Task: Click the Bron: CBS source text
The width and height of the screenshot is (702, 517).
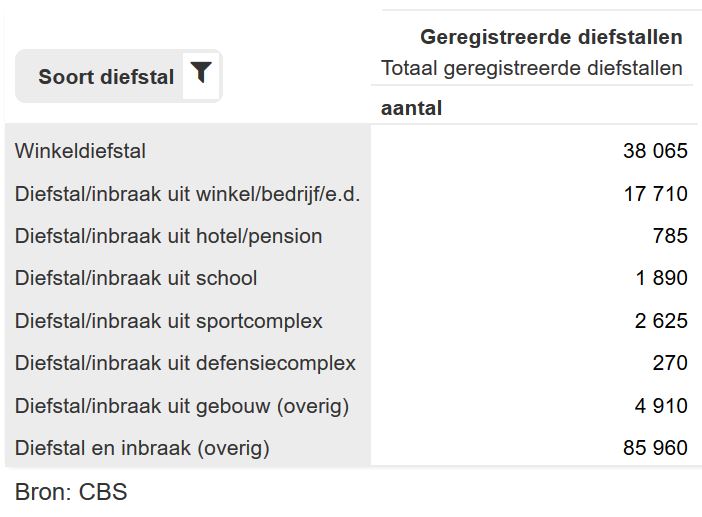Action: pos(71,492)
